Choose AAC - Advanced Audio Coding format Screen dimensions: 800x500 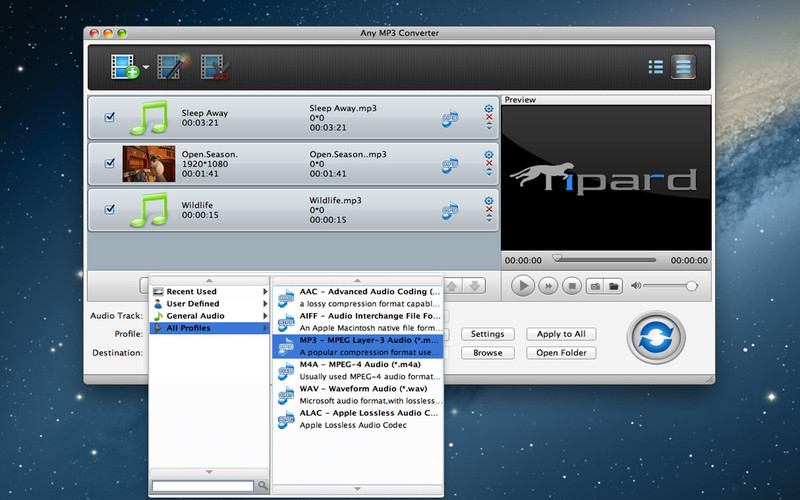[x=357, y=297]
